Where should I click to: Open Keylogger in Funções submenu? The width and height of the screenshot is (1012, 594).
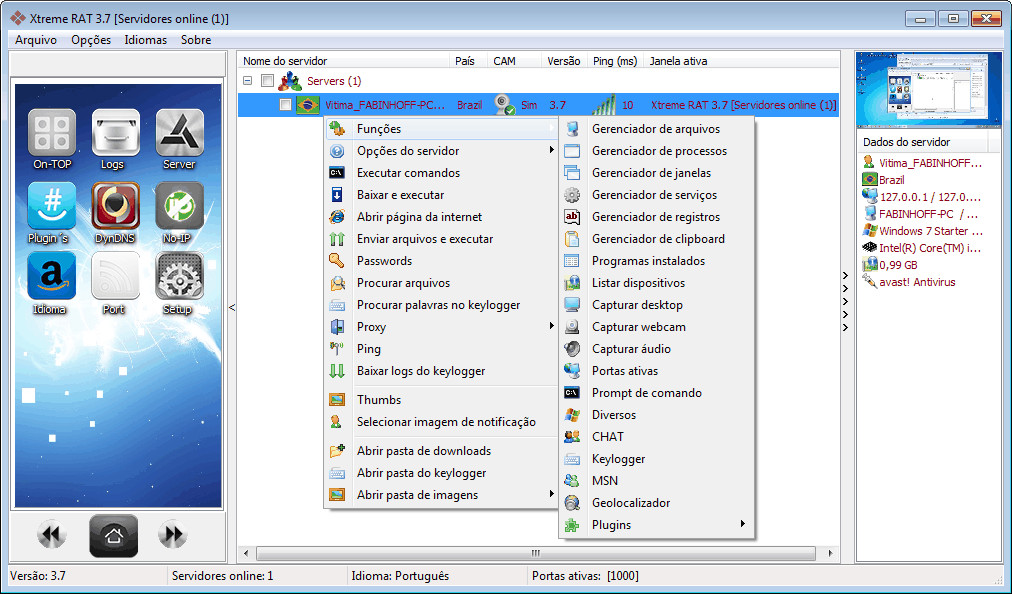click(656, 458)
